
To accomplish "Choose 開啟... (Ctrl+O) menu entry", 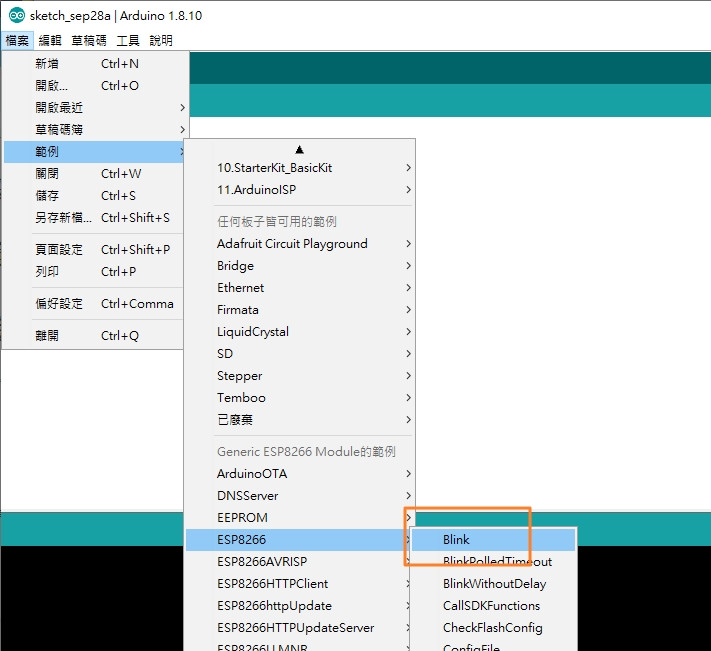I will tap(94, 86).
